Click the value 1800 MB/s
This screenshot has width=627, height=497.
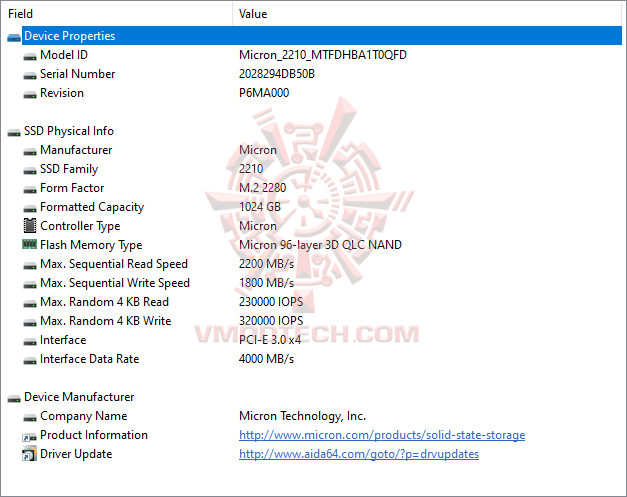266,283
